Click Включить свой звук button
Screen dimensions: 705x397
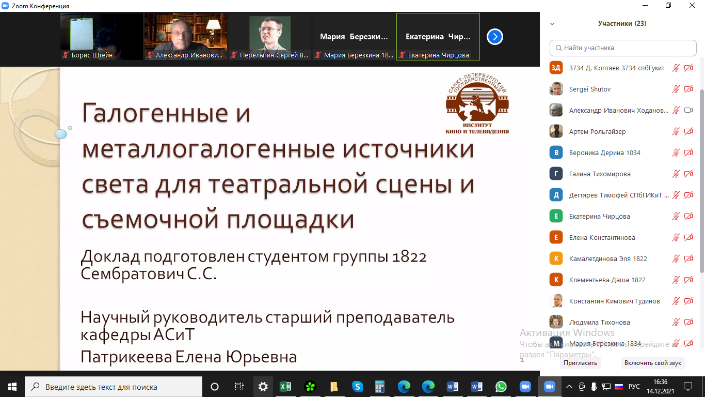(x=652, y=363)
